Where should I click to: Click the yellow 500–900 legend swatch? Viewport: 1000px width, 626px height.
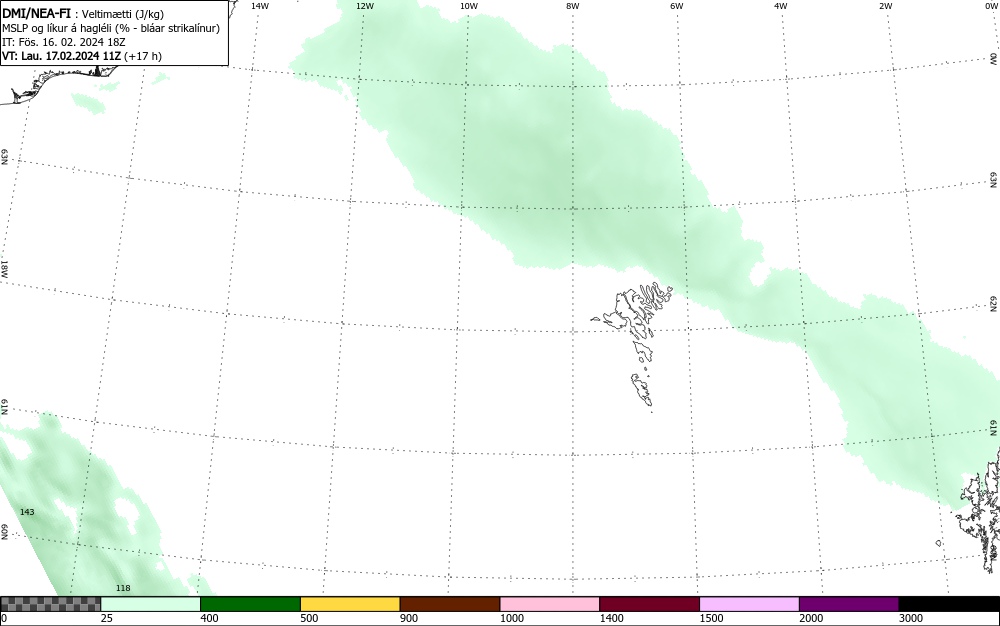click(350, 604)
